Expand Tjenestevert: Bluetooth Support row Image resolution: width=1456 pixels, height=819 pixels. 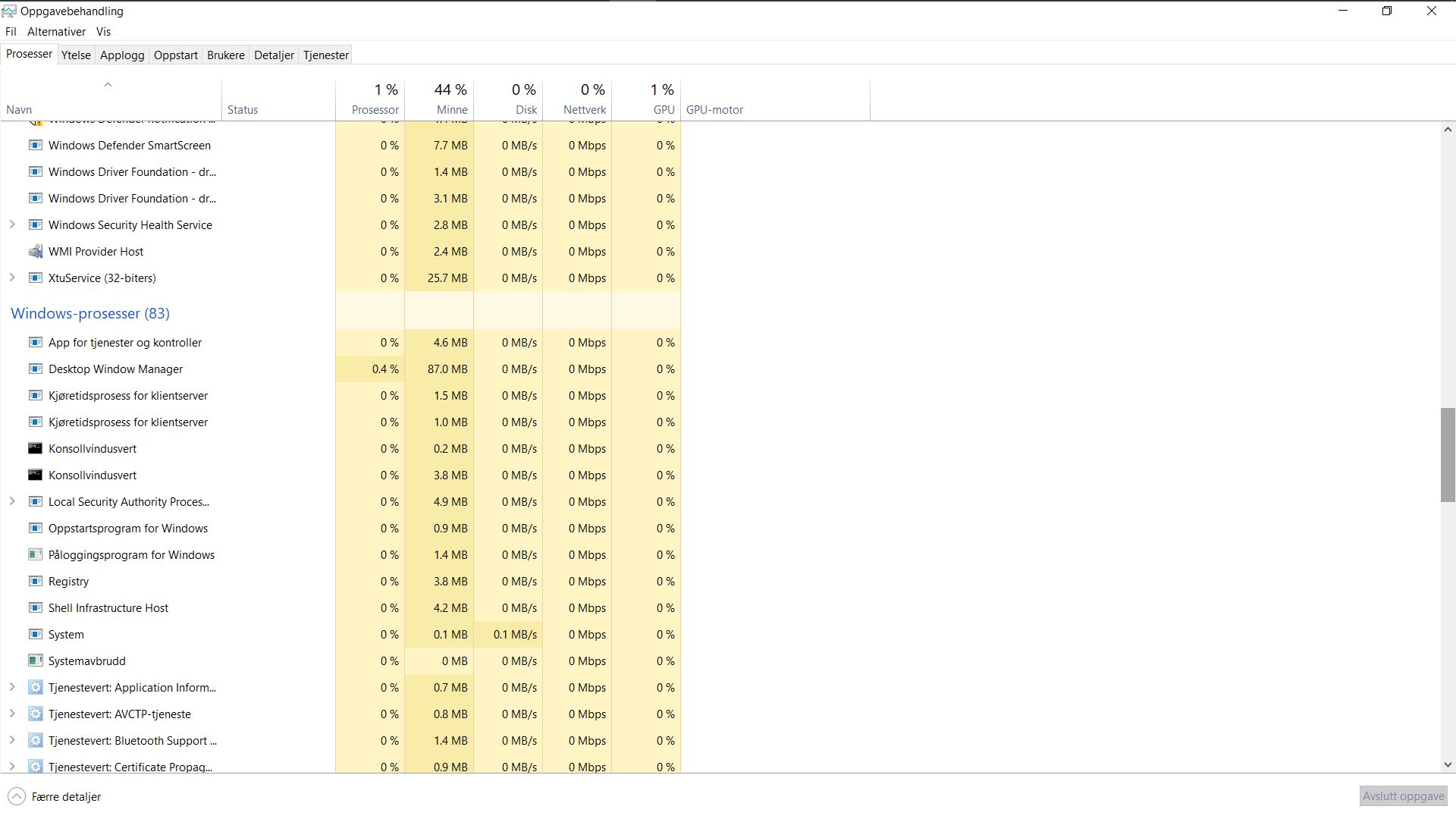[12, 740]
